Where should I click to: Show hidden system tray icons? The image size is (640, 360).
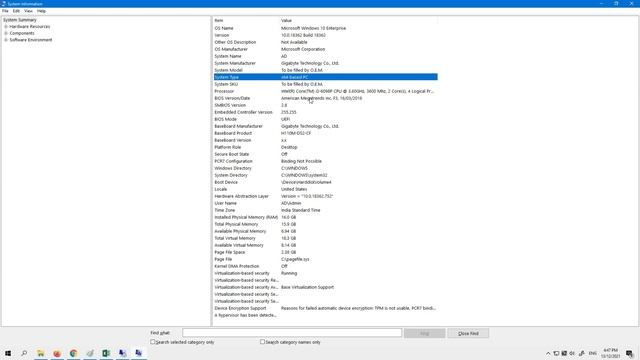[x=548, y=353]
